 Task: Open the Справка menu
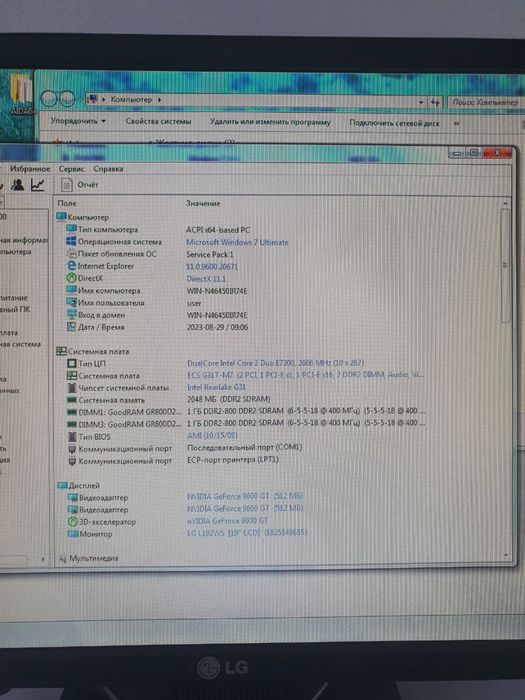(108, 169)
